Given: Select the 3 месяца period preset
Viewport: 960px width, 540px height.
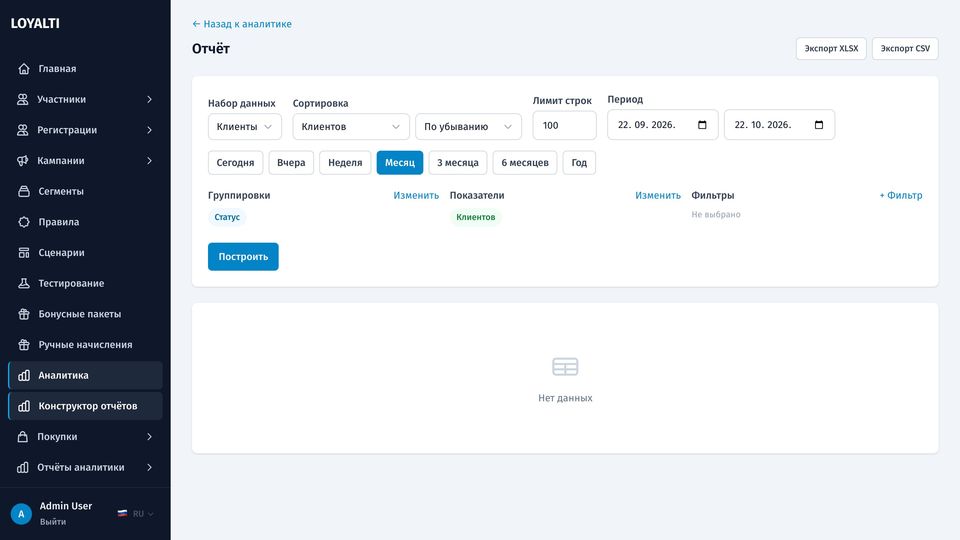Looking at the screenshot, I should pyautogui.click(x=458, y=163).
